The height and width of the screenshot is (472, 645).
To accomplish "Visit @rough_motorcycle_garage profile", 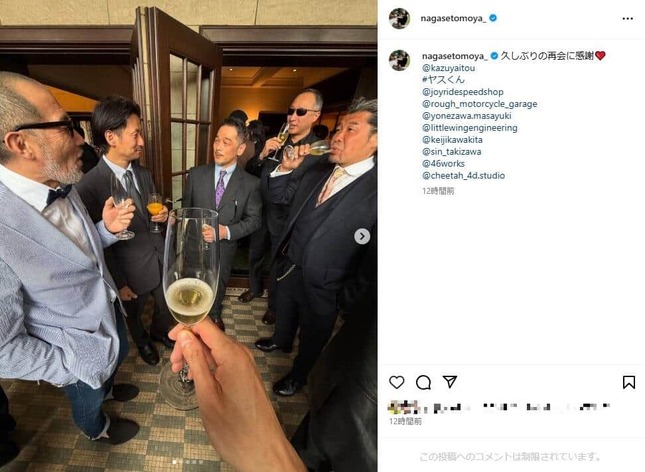I will point(479,104).
